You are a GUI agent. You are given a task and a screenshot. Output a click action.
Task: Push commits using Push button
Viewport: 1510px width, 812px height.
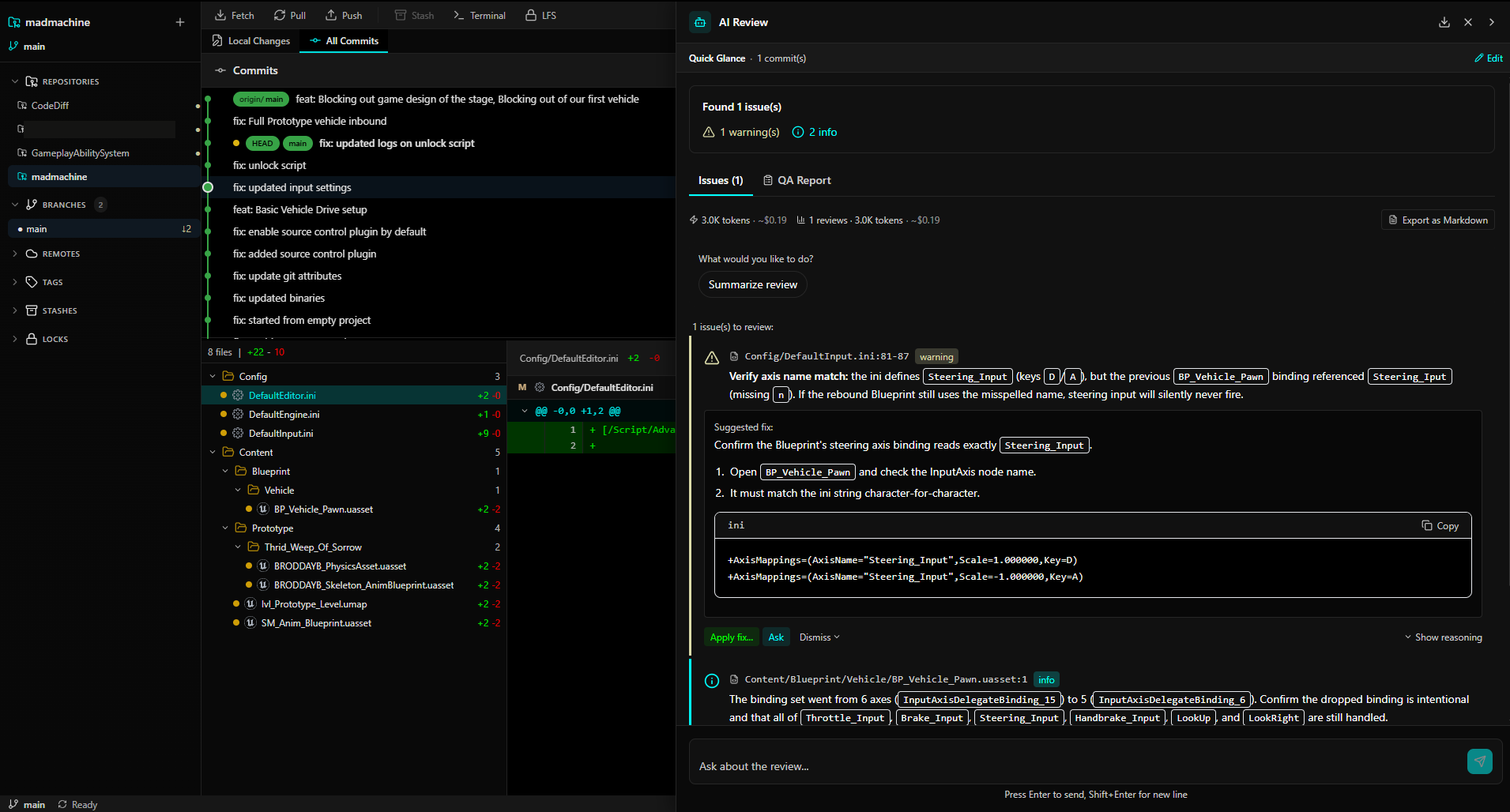[344, 15]
